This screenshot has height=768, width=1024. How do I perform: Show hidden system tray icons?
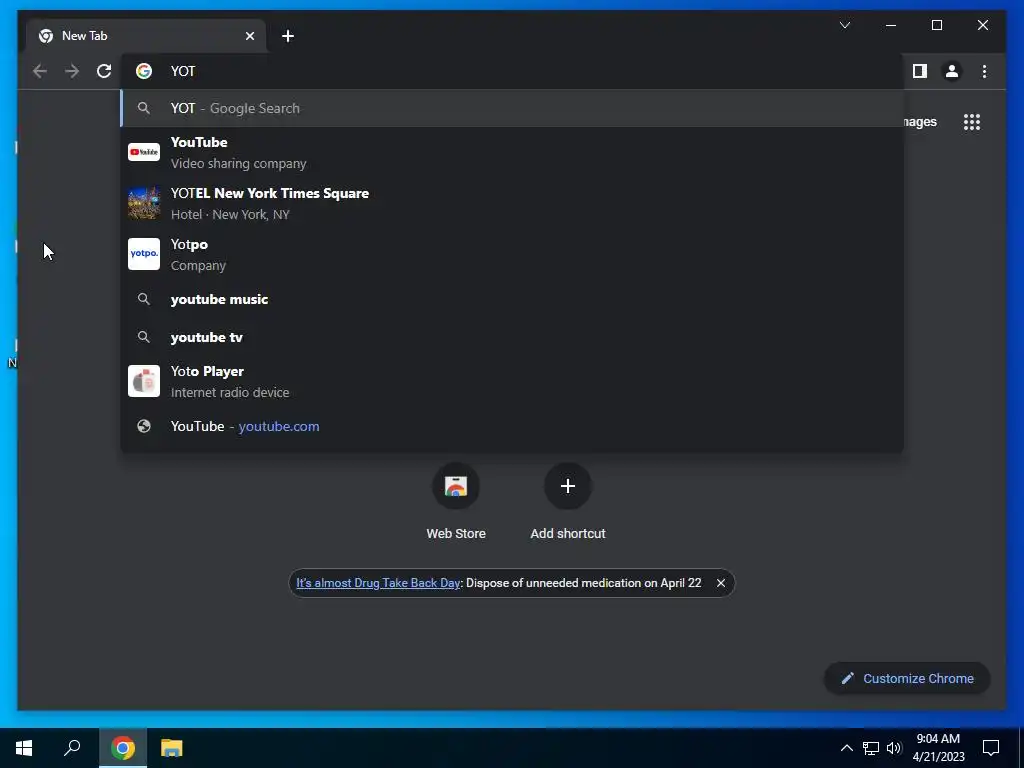tap(846, 748)
